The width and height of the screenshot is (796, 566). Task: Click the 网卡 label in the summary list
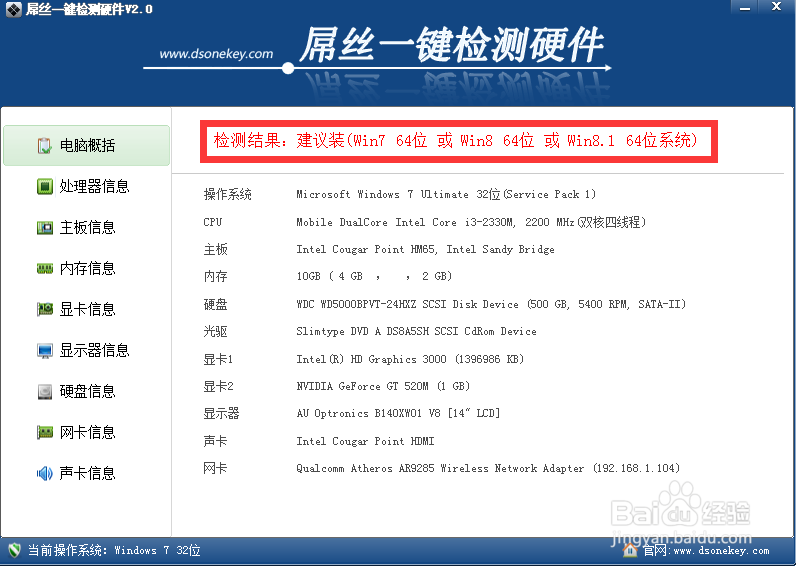(x=215, y=468)
